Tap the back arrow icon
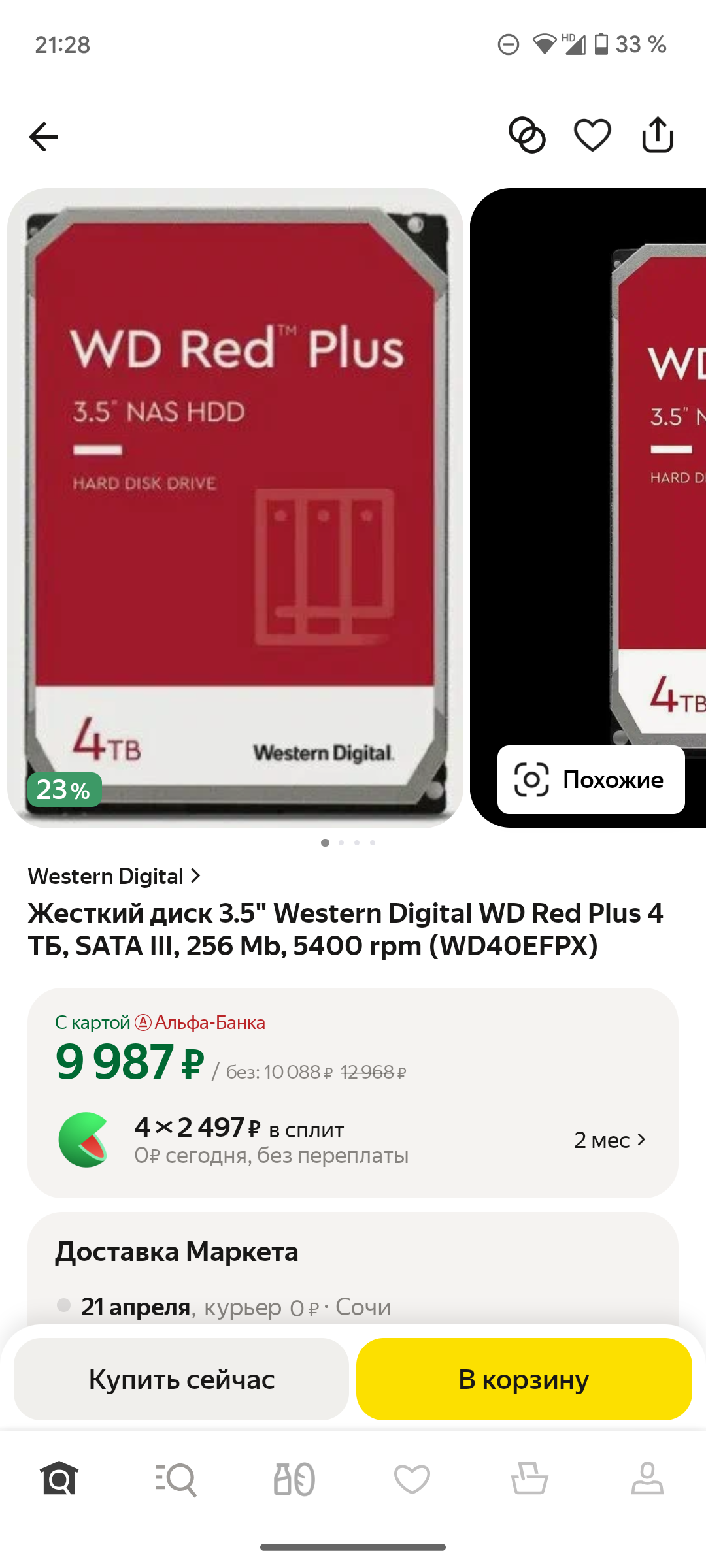Screen dimensions: 706x1568 44,137
